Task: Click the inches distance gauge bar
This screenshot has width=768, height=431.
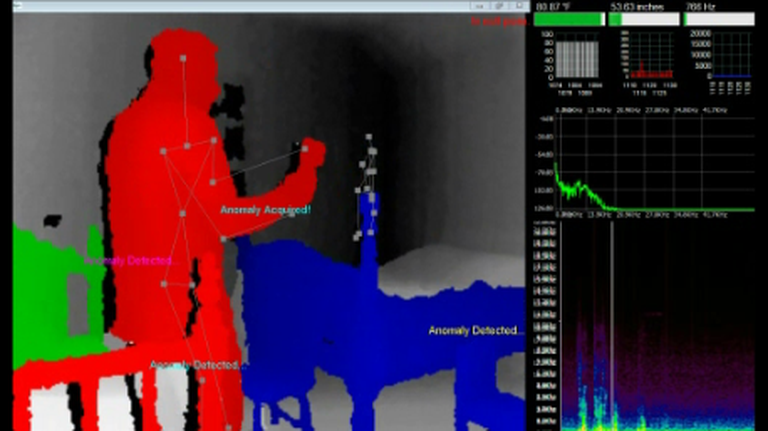Action: [x=643, y=19]
